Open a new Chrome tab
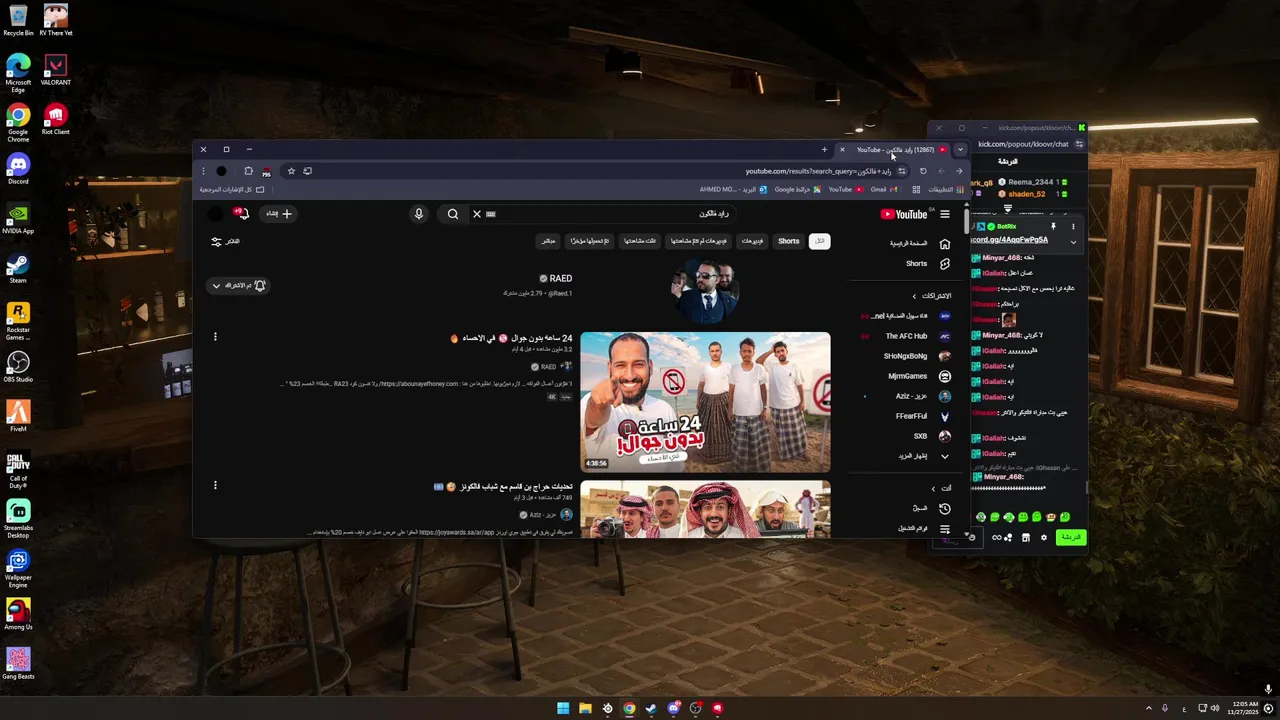 pos(824,150)
